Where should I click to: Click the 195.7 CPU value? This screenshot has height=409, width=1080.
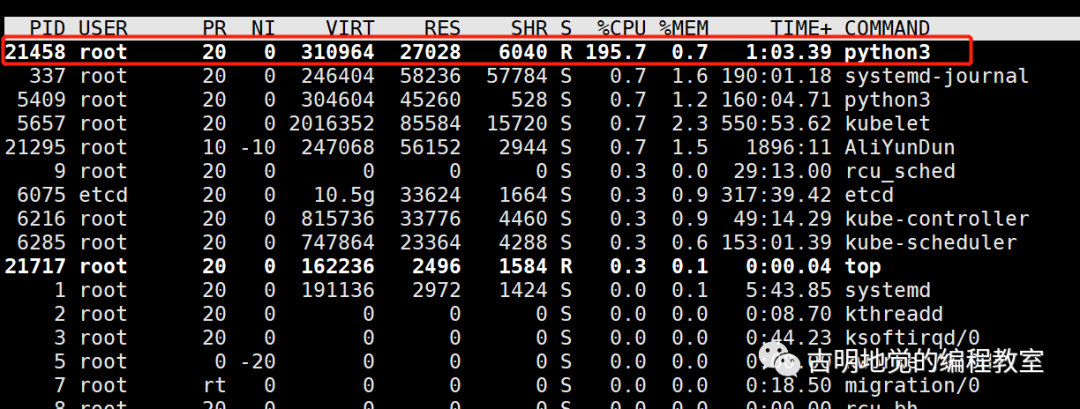616,52
